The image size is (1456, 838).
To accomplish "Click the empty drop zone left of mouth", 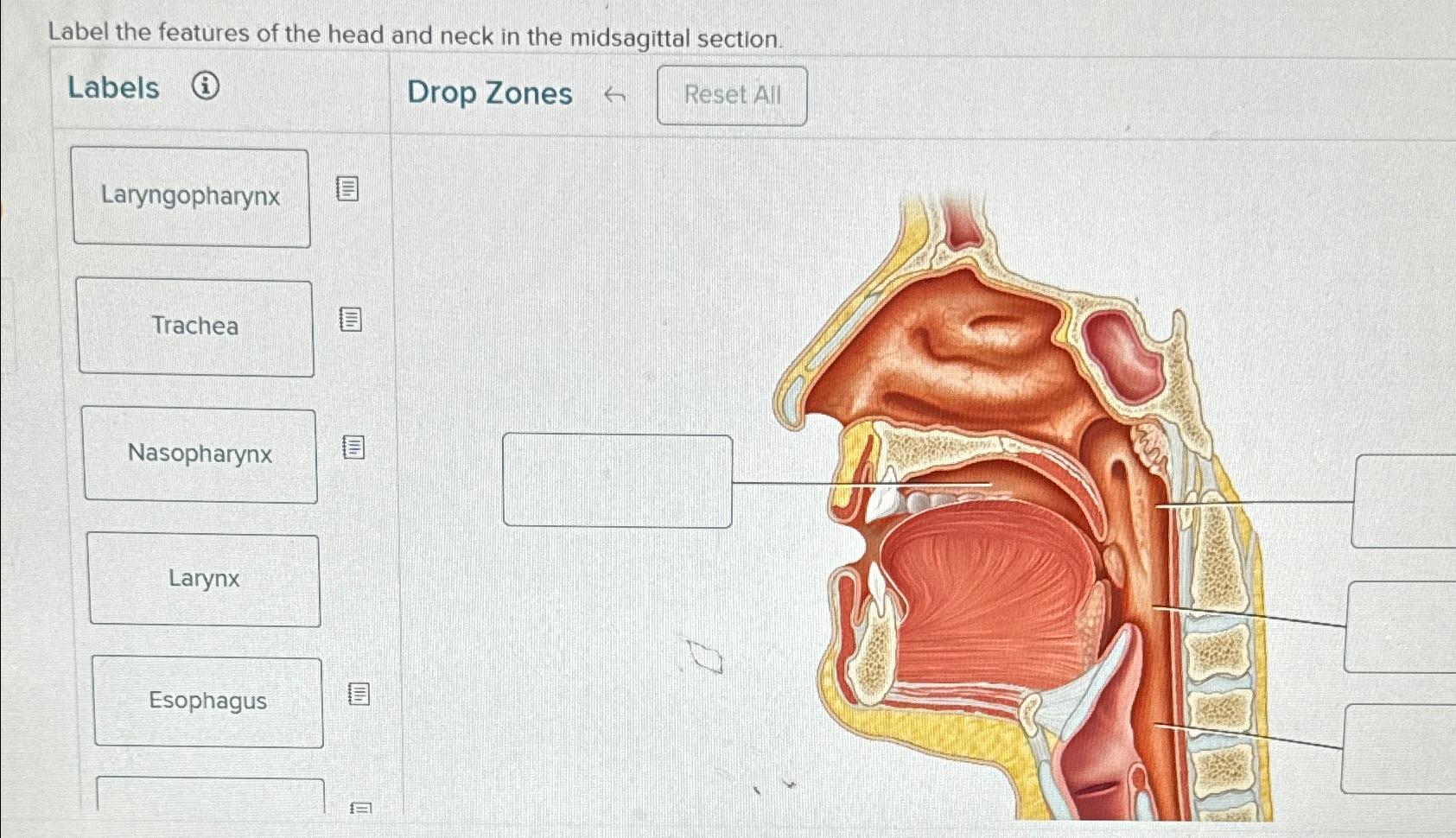I will [x=618, y=480].
